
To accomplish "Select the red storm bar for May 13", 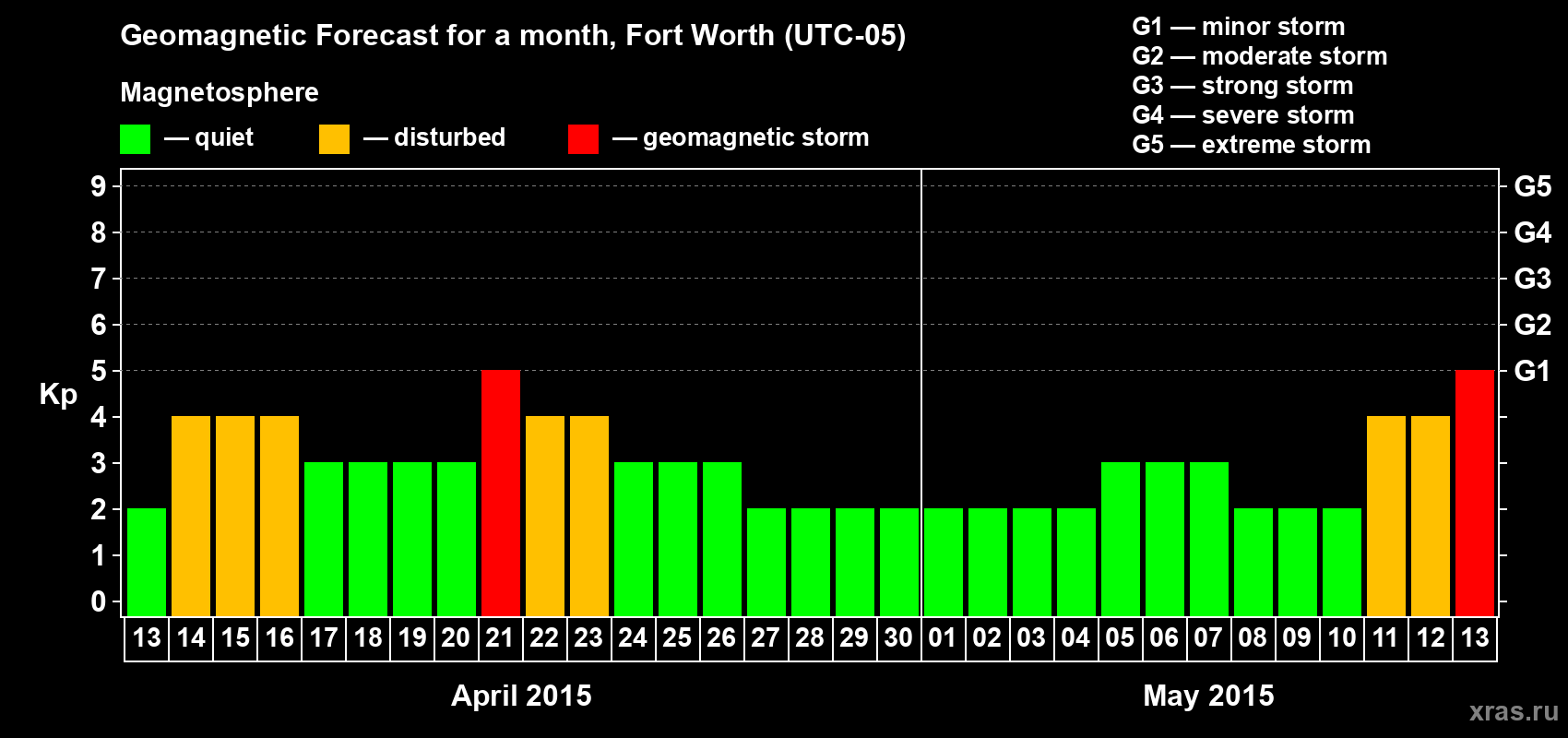I will coord(1475,494).
